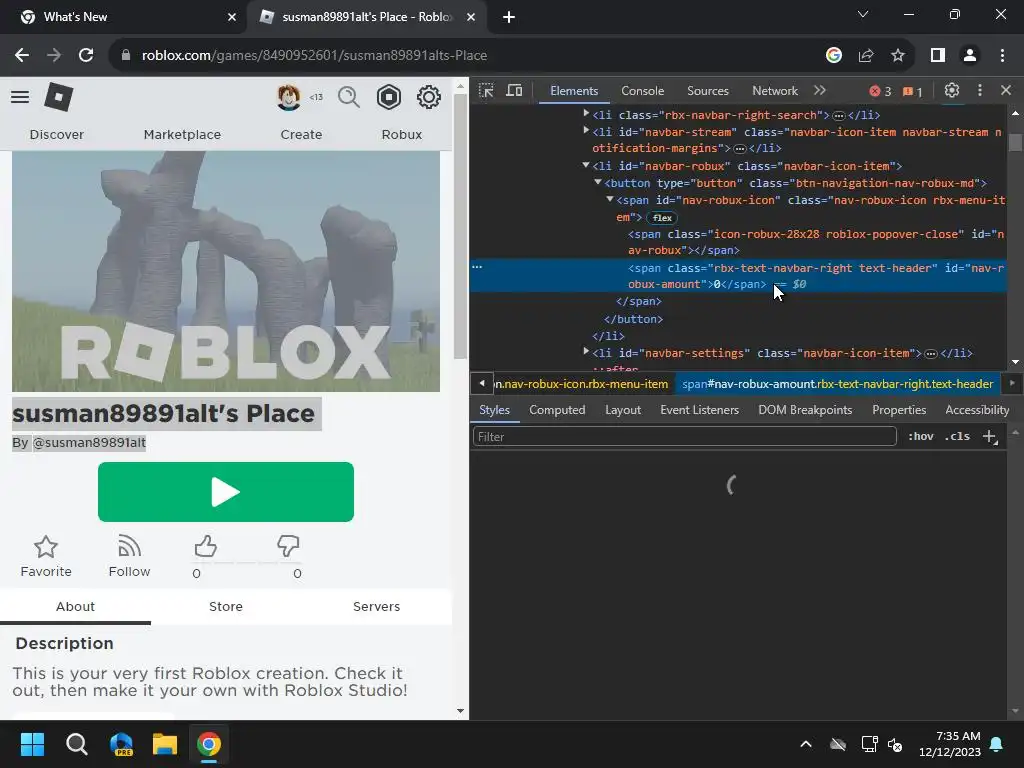Activate the DevTools inspect element picker
The image size is (1024, 768).
pyautogui.click(x=487, y=91)
